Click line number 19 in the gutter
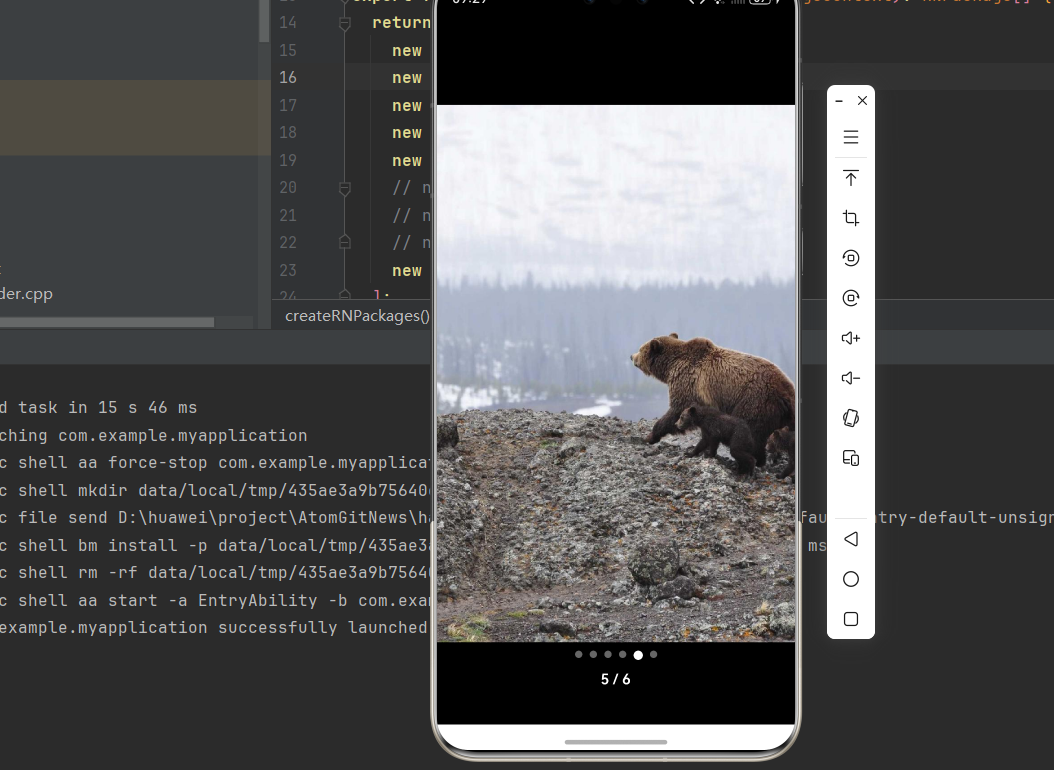1054x770 pixels. click(x=288, y=161)
